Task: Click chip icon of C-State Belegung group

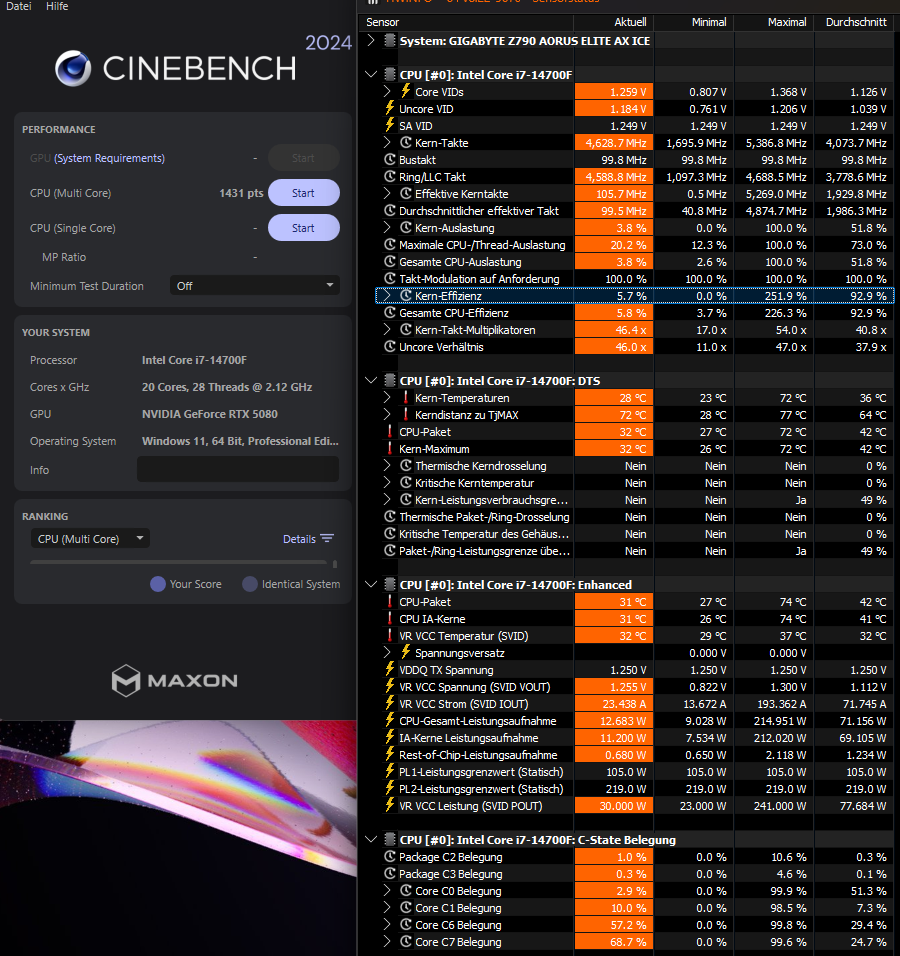Action: coord(390,840)
